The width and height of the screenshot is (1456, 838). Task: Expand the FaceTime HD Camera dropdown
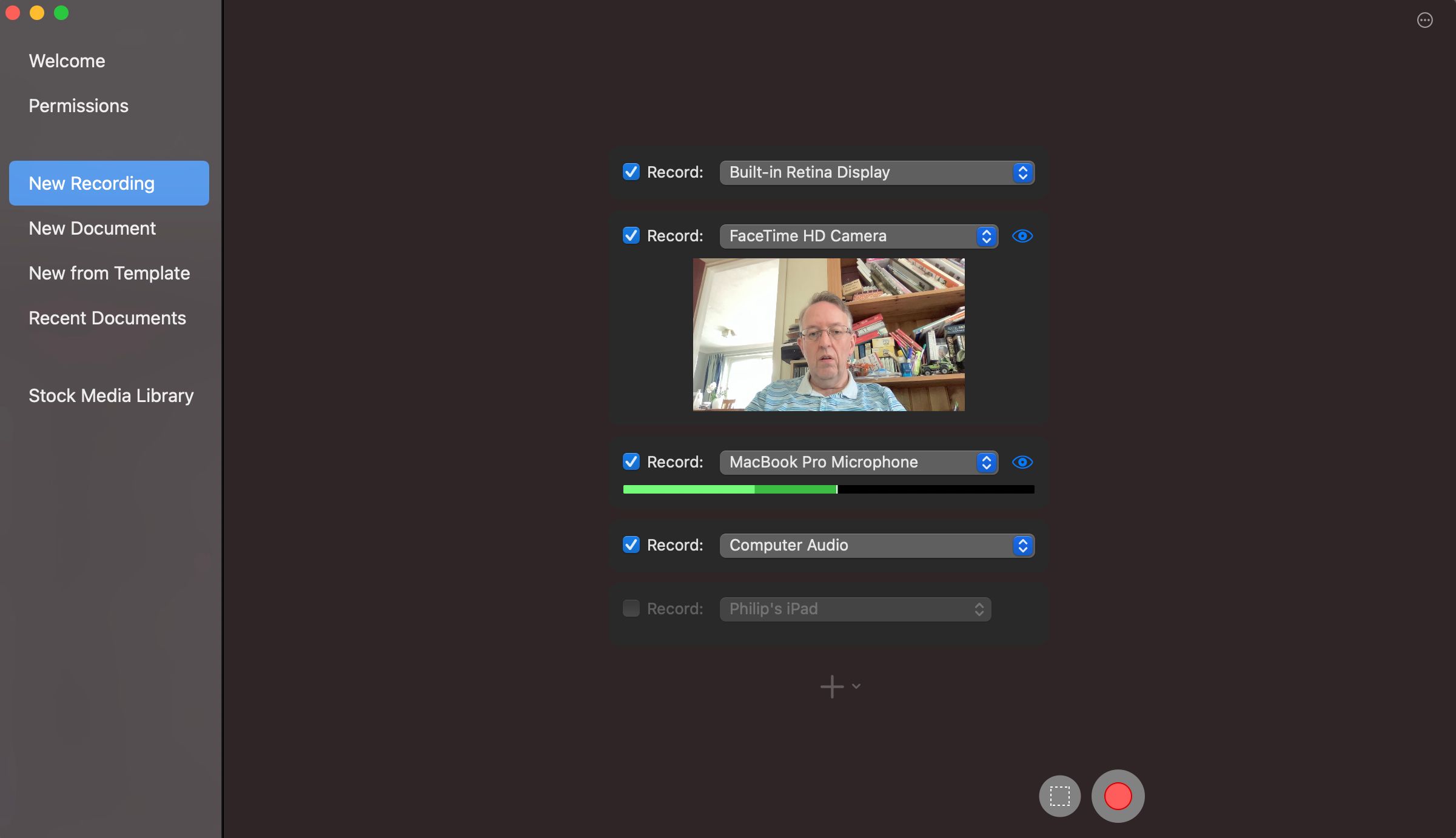click(x=986, y=235)
